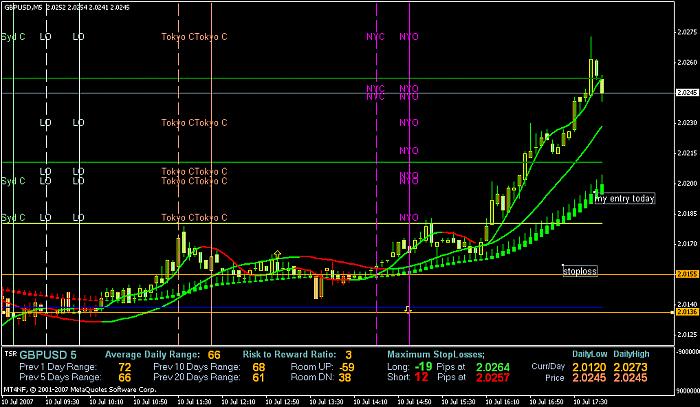
Task: Select the Room UP value -59
Action: pyautogui.click(x=346, y=367)
